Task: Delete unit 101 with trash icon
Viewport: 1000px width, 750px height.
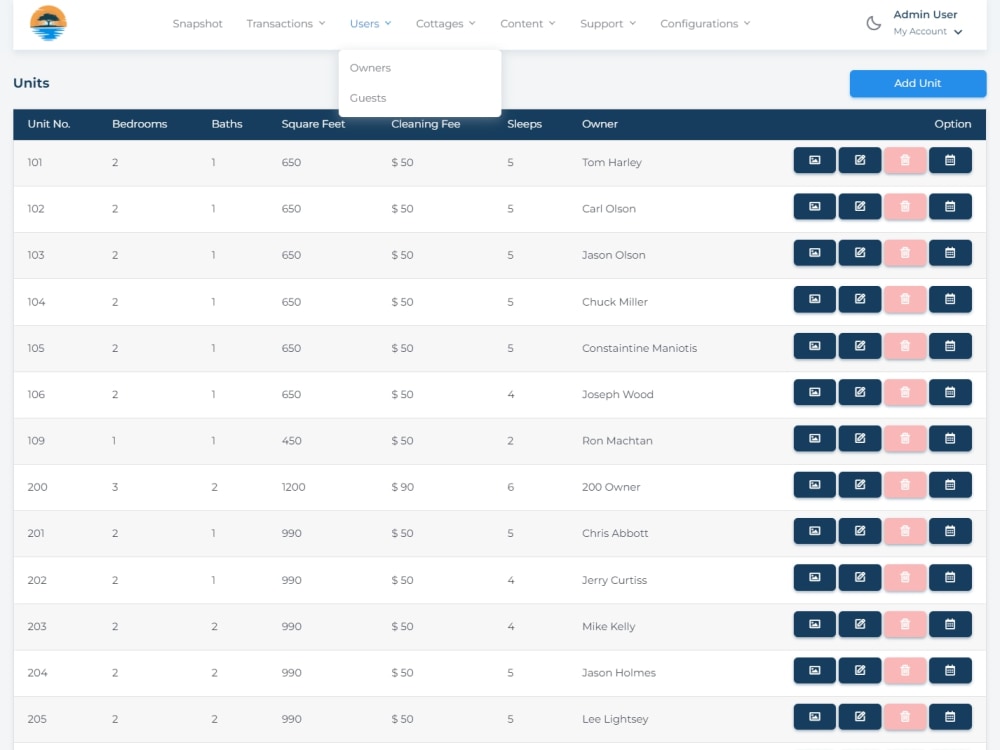Action: click(905, 160)
